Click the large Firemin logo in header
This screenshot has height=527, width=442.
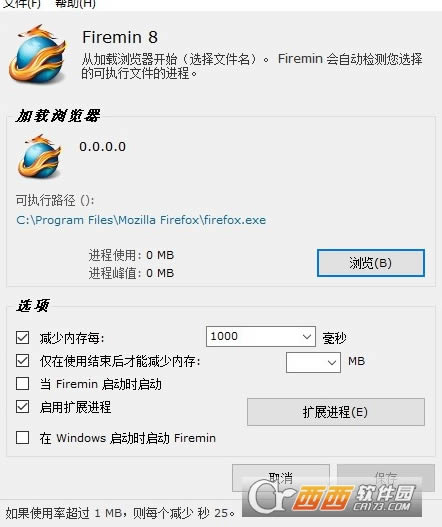click(38, 54)
